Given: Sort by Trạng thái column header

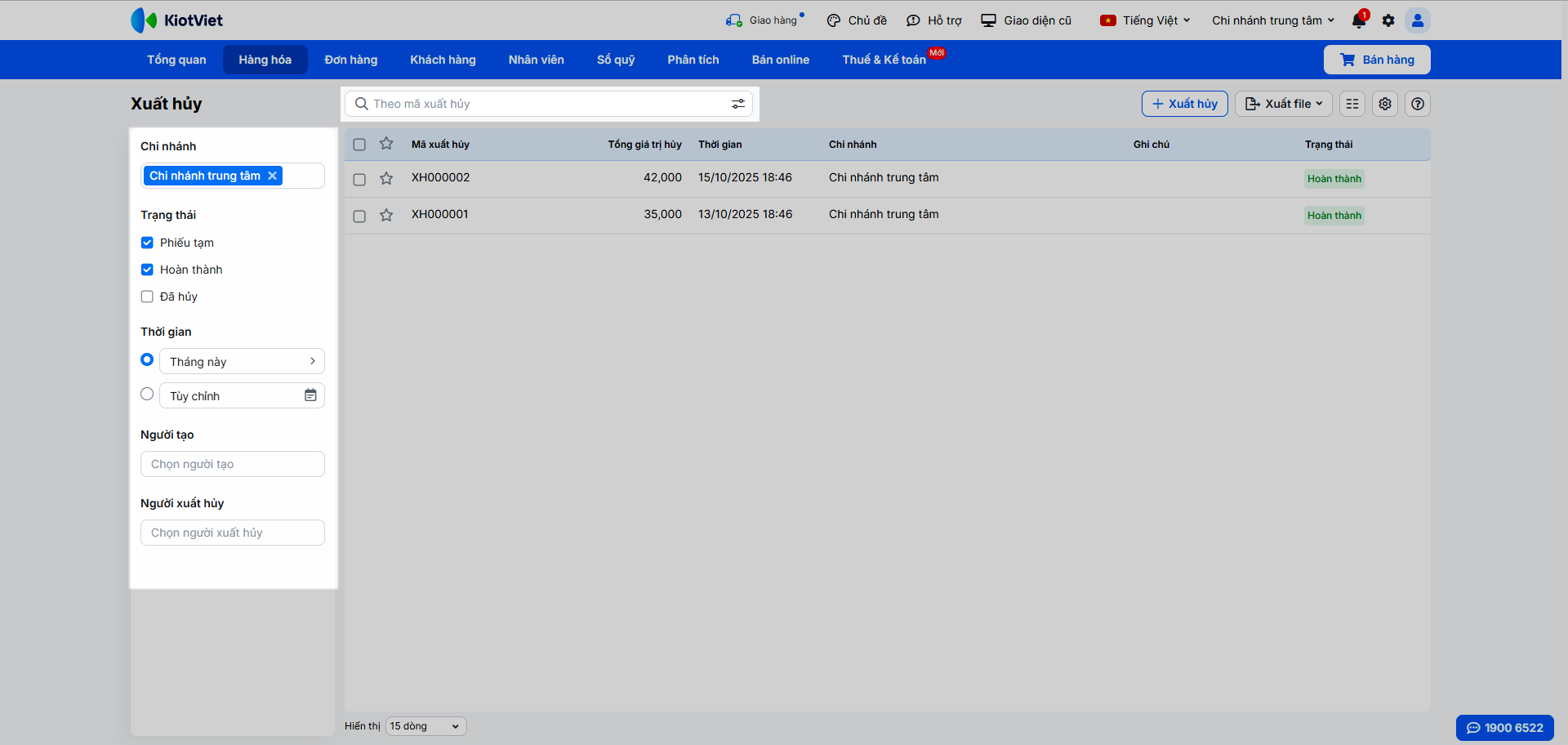Looking at the screenshot, I should pyautogui.click(x=1329, y=145).
